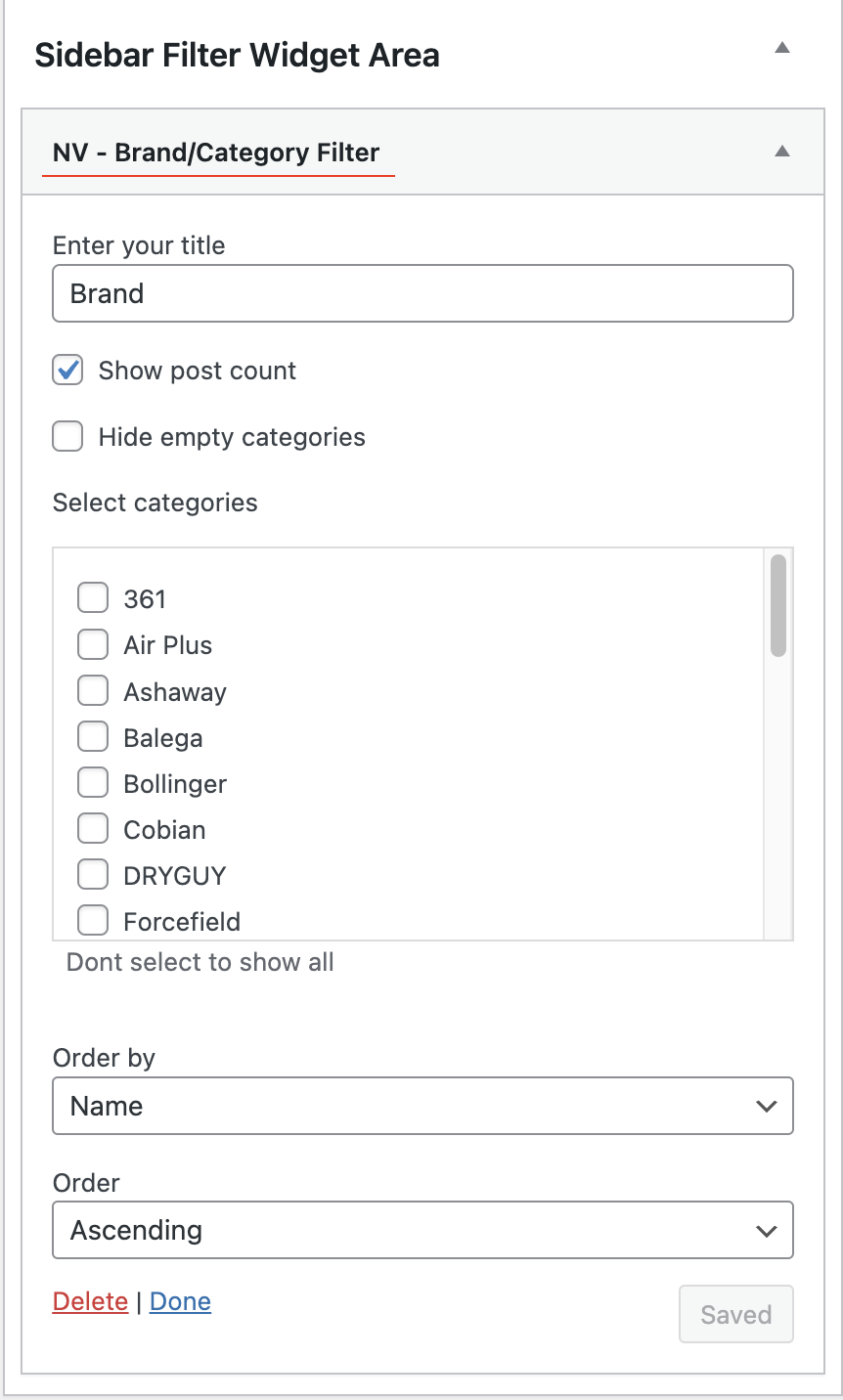Enable the DRYGUY brand checkbox
Screen dimensions: 843x1400
[93, 875]
